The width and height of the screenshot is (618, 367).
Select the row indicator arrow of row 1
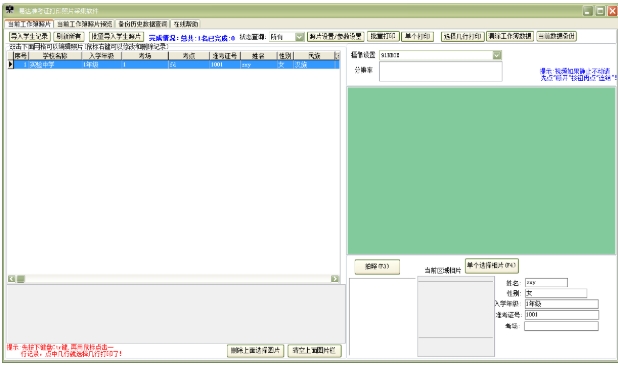tap(11, 64)
